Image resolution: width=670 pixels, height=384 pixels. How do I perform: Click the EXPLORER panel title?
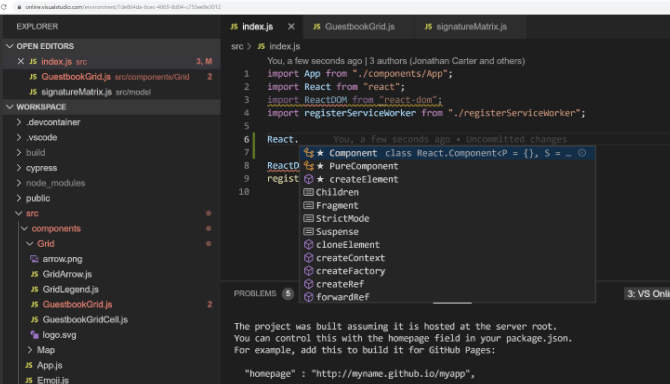pyautogui.click(x=37, y=26)
